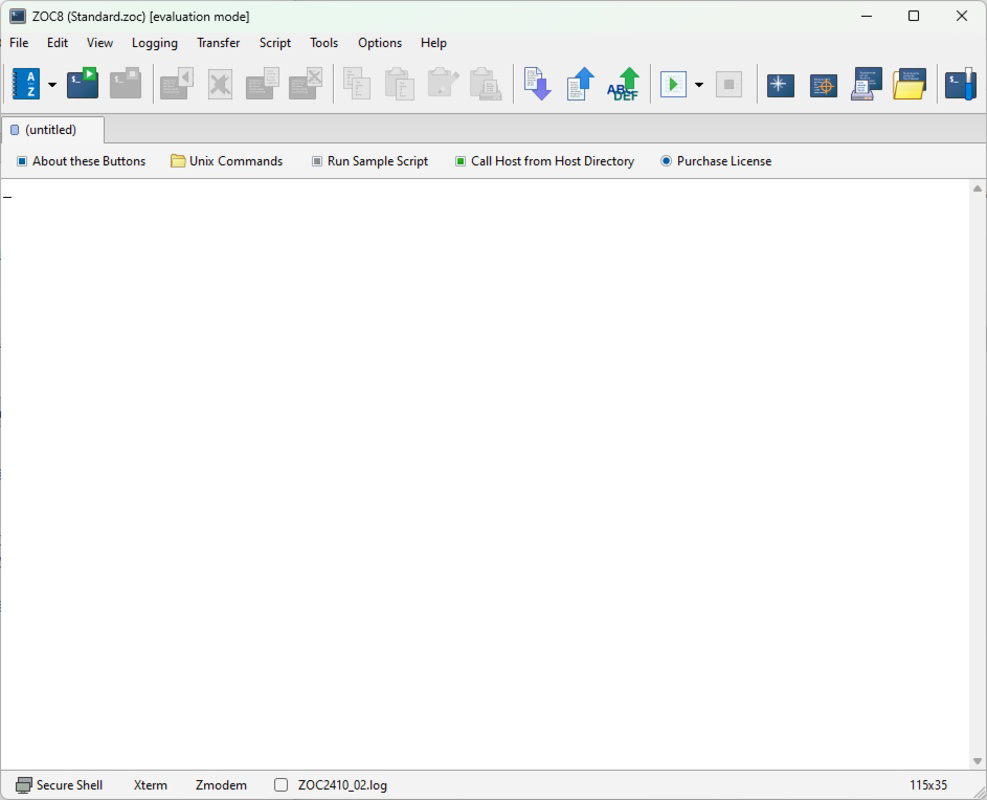Toggle the log file checkbox in status bar
987x800 pixels.
(281, 785)
